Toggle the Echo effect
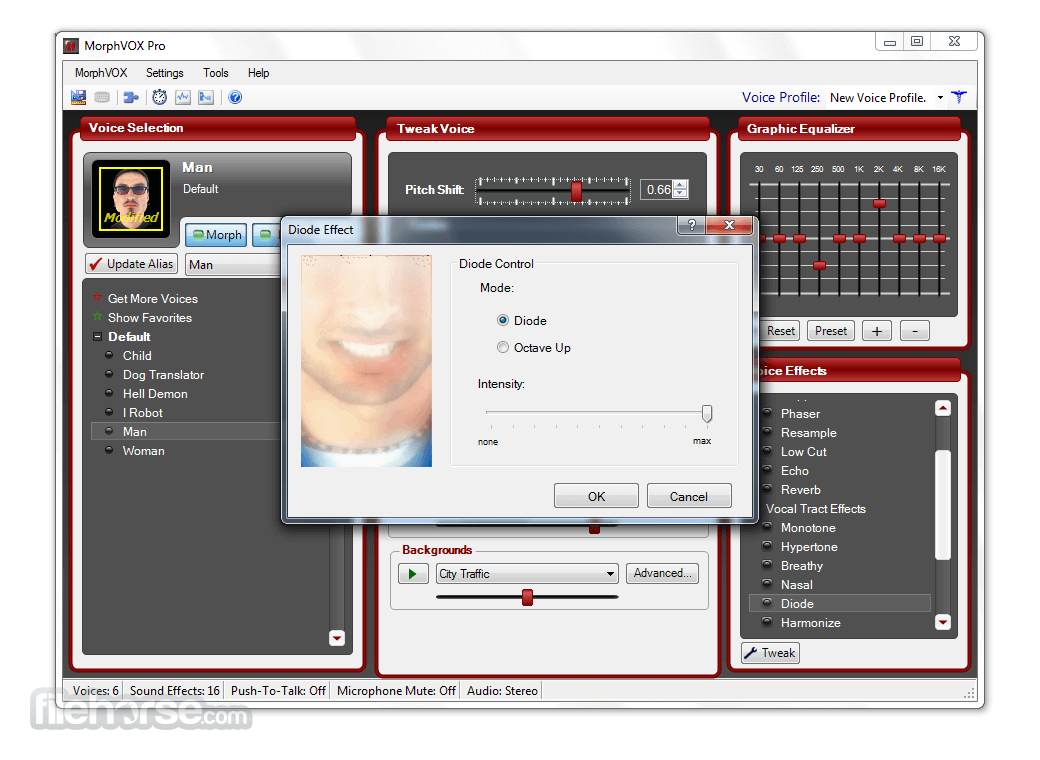Screen dimensions: 1040x760 coord(767,470)
